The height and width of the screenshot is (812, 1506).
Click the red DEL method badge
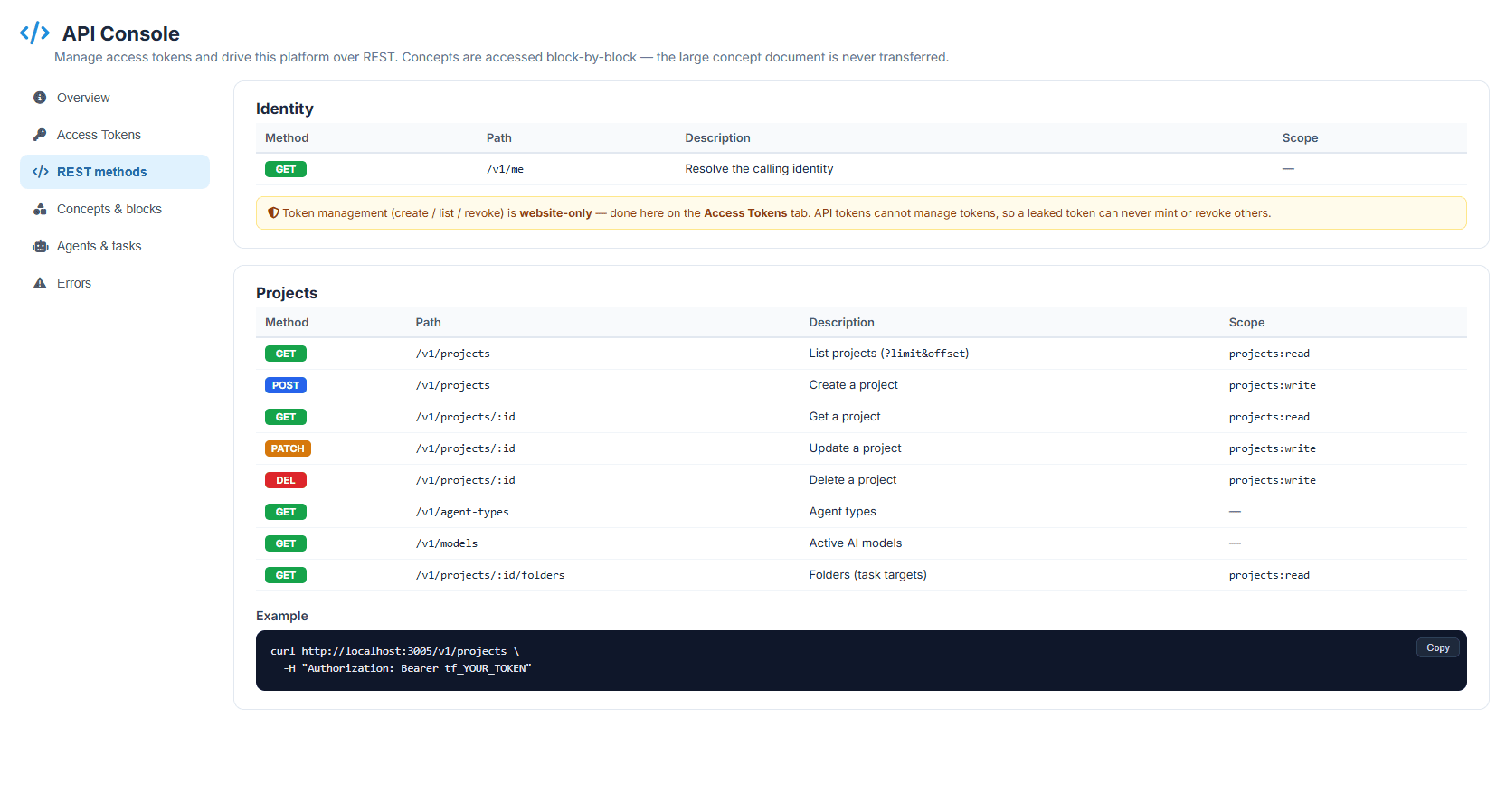tap(286, 480)
